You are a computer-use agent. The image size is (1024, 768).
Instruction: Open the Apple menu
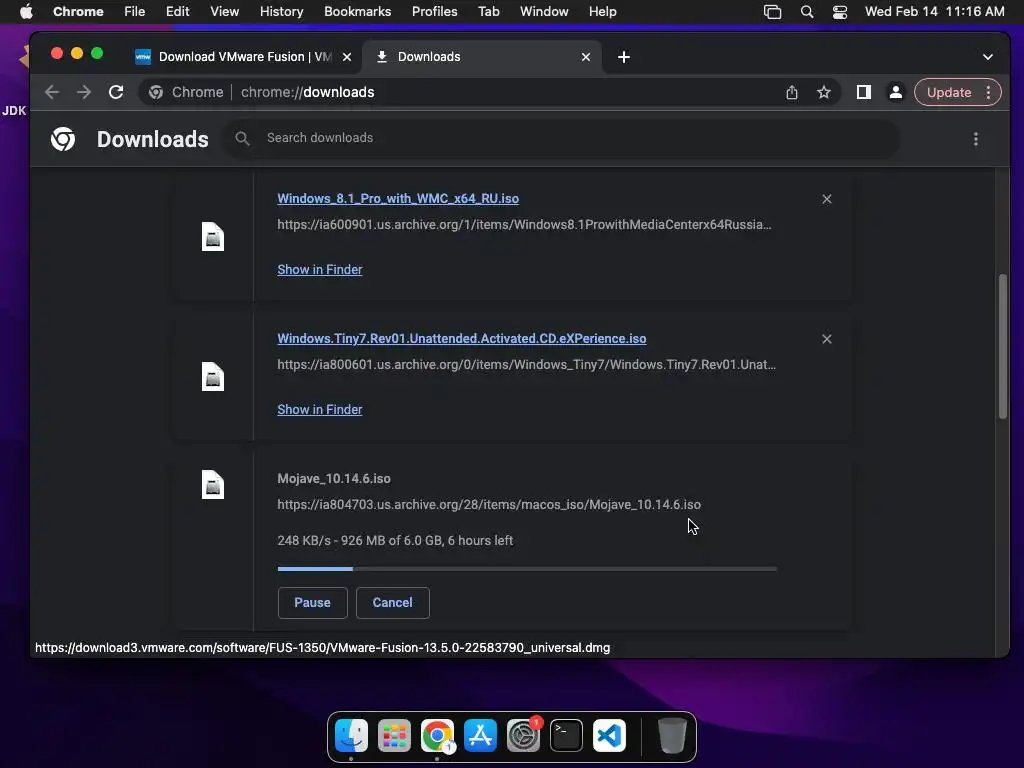point(25,11)
